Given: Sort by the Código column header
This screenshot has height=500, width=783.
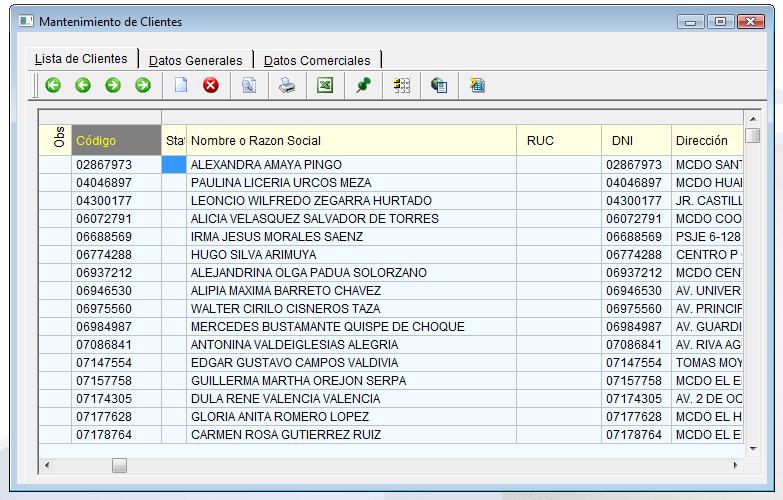Looking at the screenshot, I should point(116,141).
